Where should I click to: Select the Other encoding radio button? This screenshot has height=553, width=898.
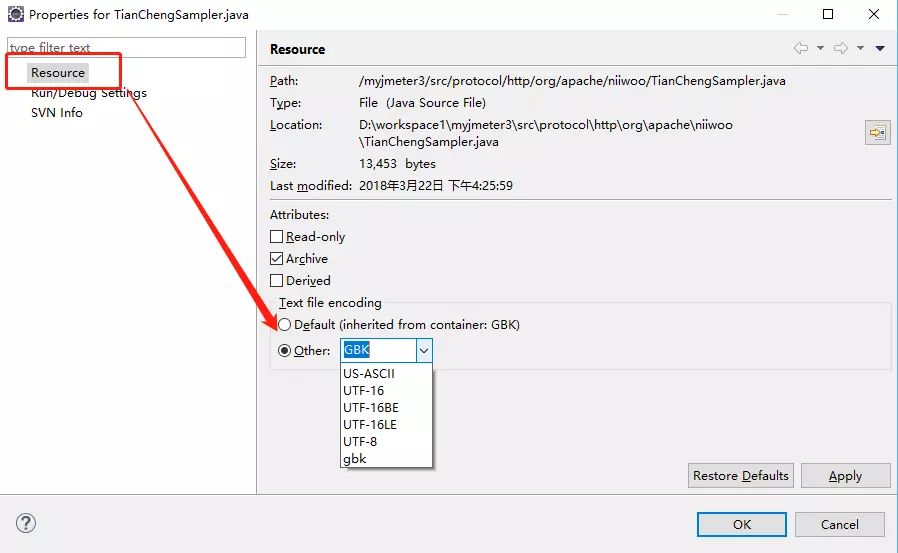(285, 350)
